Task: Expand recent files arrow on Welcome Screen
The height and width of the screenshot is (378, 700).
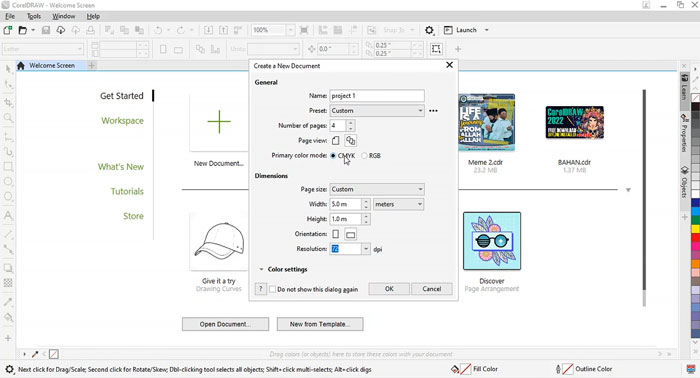Action: 628,190
